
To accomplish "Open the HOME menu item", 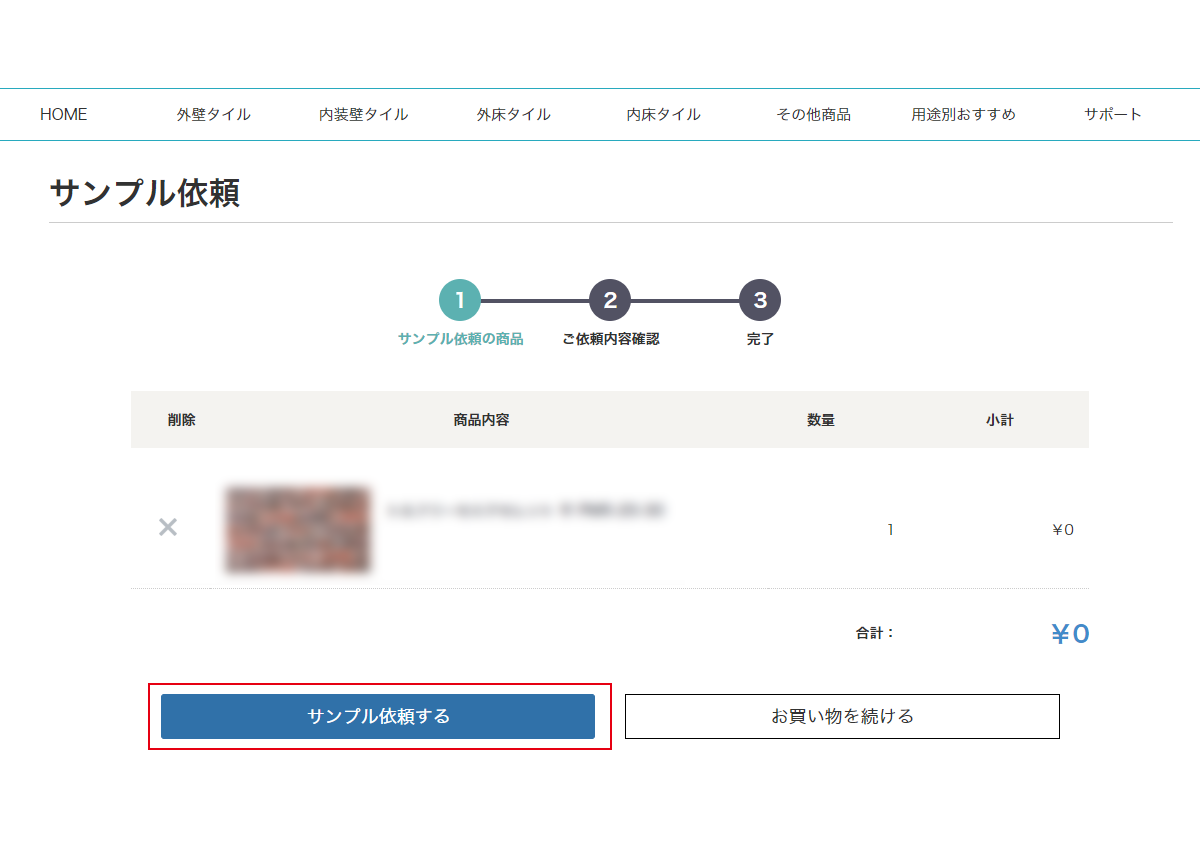I will pos(64,114).
